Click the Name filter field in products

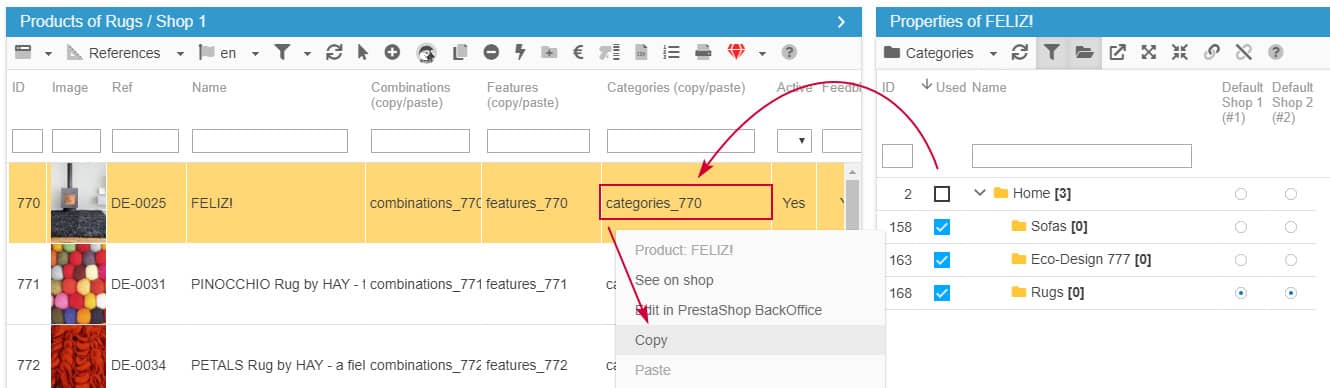(269, 141)
